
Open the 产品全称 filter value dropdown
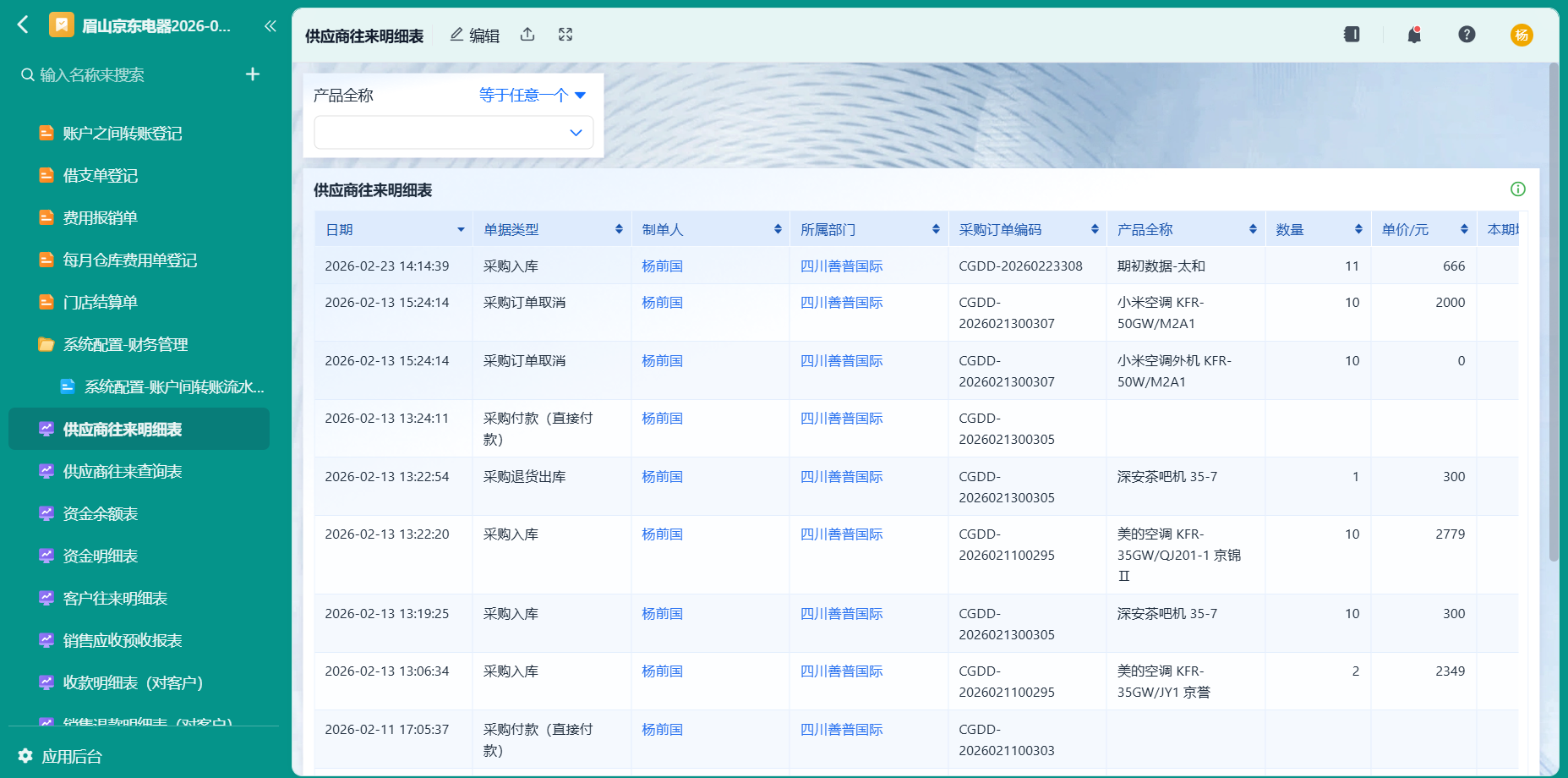[454, 133]
